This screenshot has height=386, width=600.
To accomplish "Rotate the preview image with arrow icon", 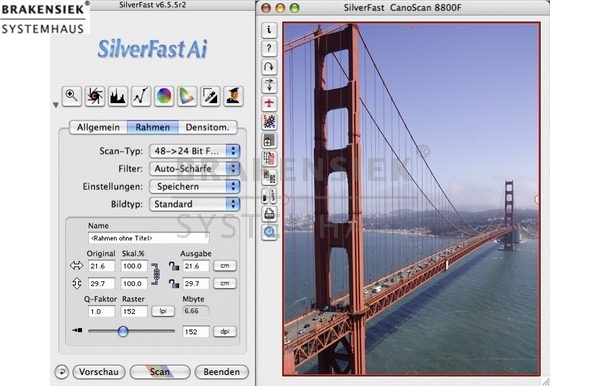I will (269, 67).
